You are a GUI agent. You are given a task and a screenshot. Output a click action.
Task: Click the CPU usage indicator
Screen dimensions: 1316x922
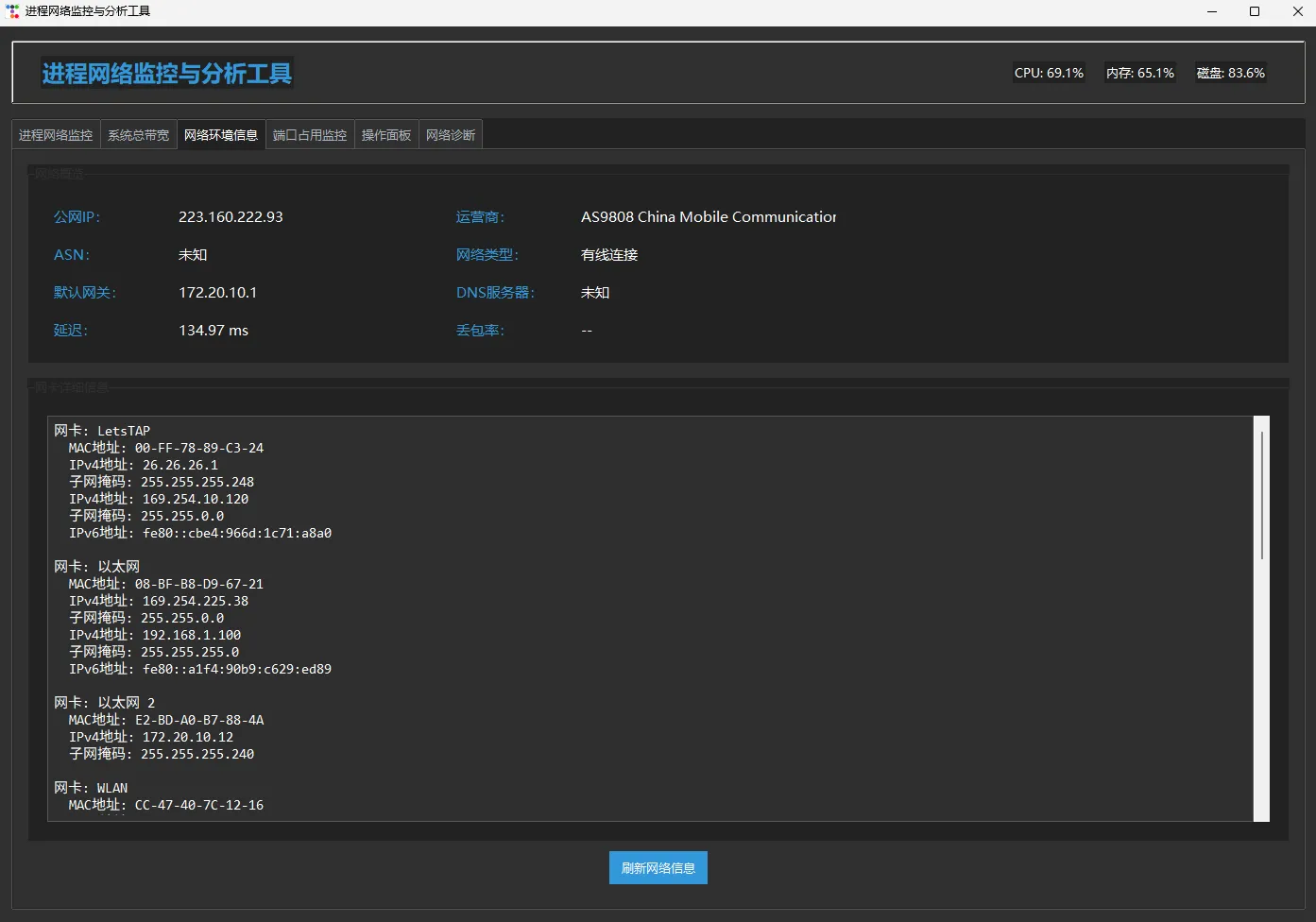(x=1049, y=73)
